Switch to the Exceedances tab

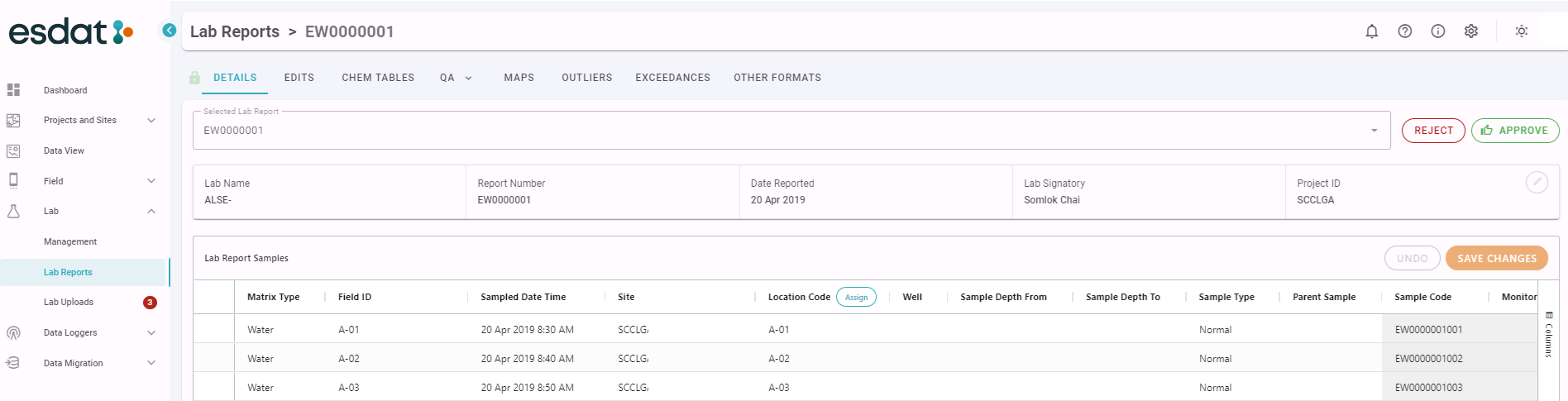click(672, 78)
